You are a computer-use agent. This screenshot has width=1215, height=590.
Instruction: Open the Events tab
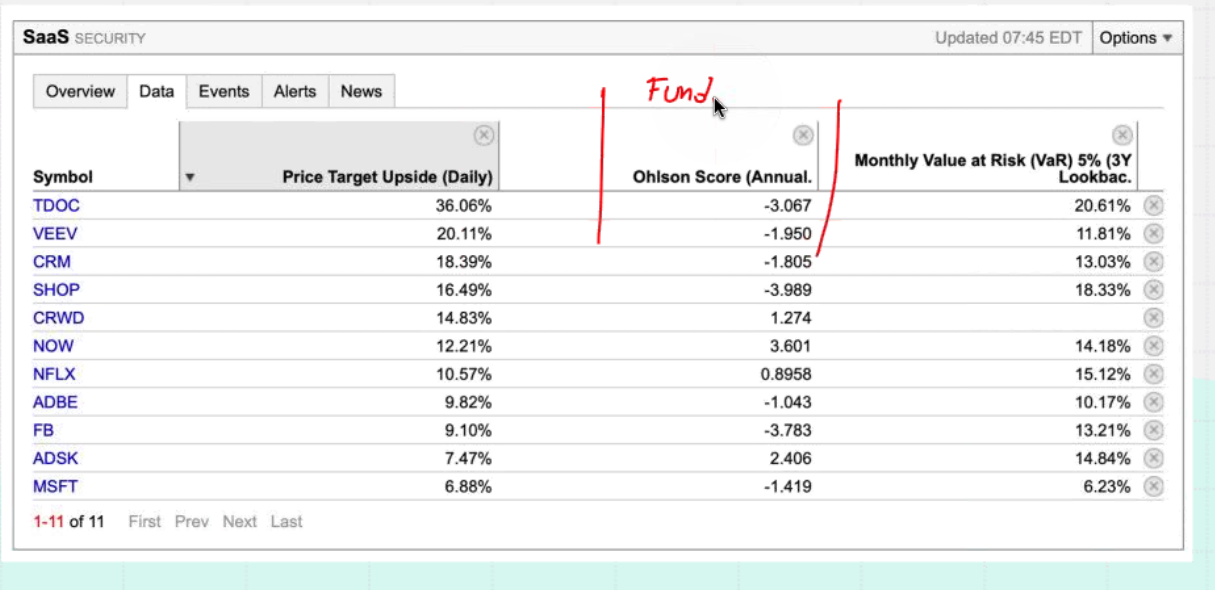[x=224, y=91]
